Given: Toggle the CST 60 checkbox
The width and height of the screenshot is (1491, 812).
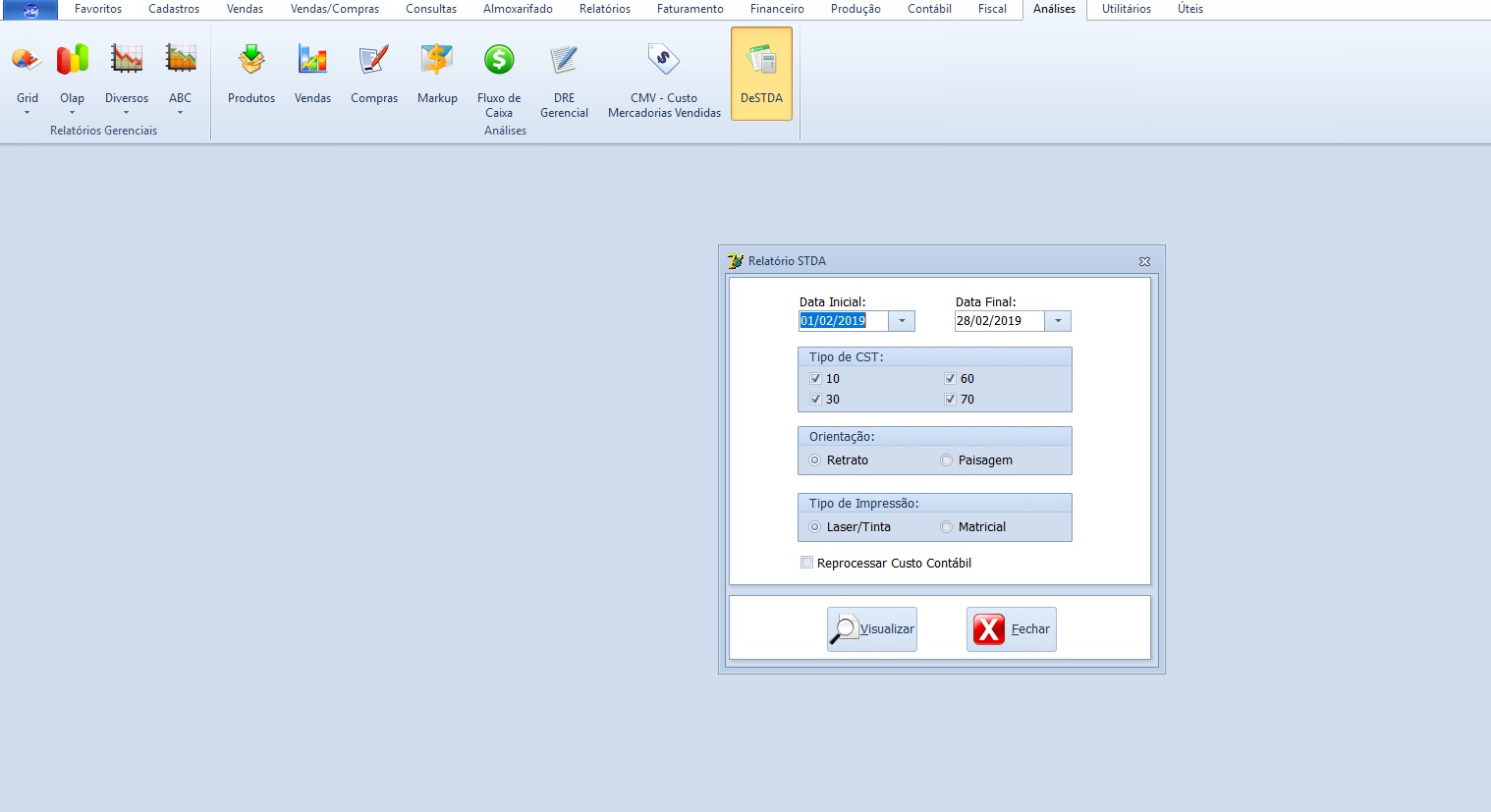Looking at the screenshot, I should [950, 379].
